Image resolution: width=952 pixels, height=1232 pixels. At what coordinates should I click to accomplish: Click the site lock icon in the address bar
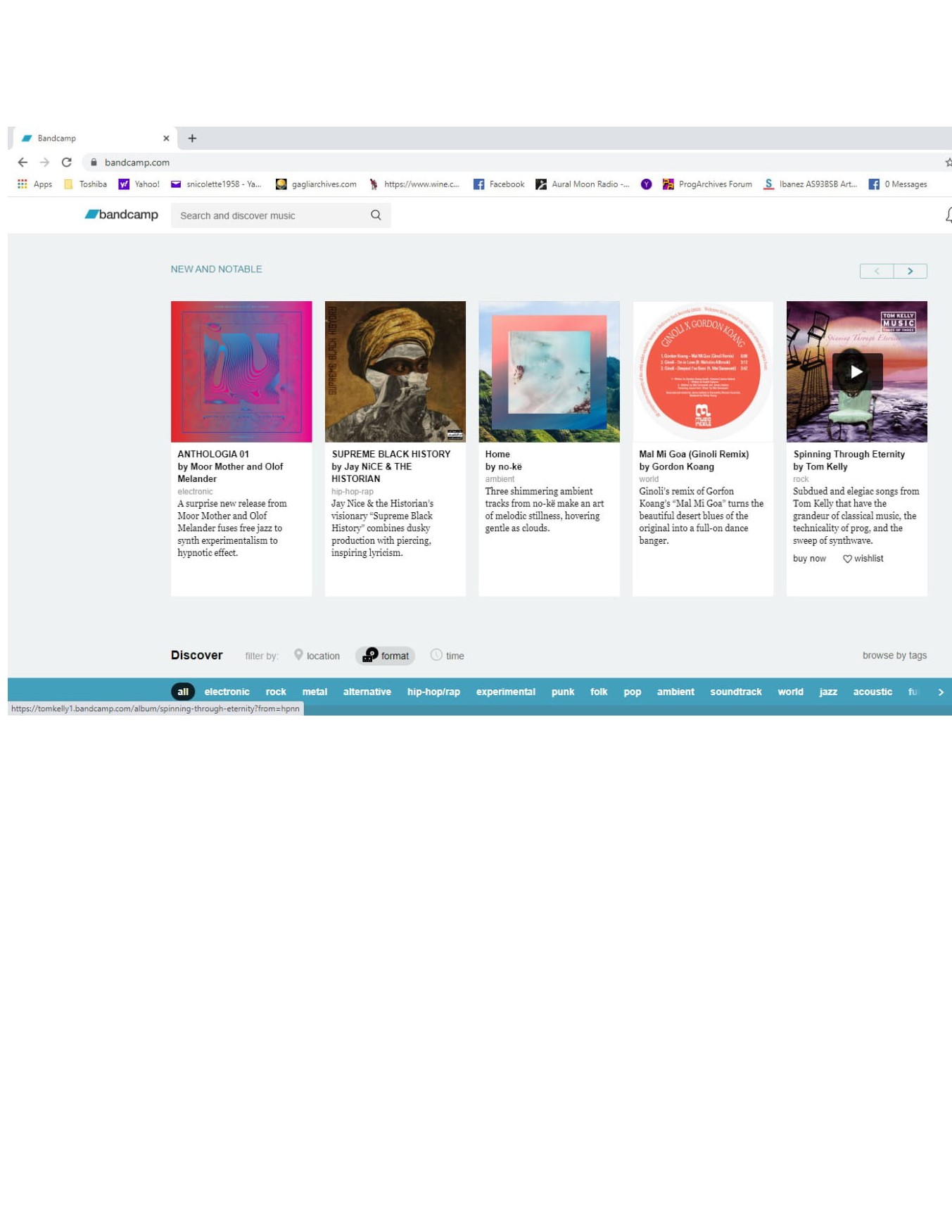point(94,163)
